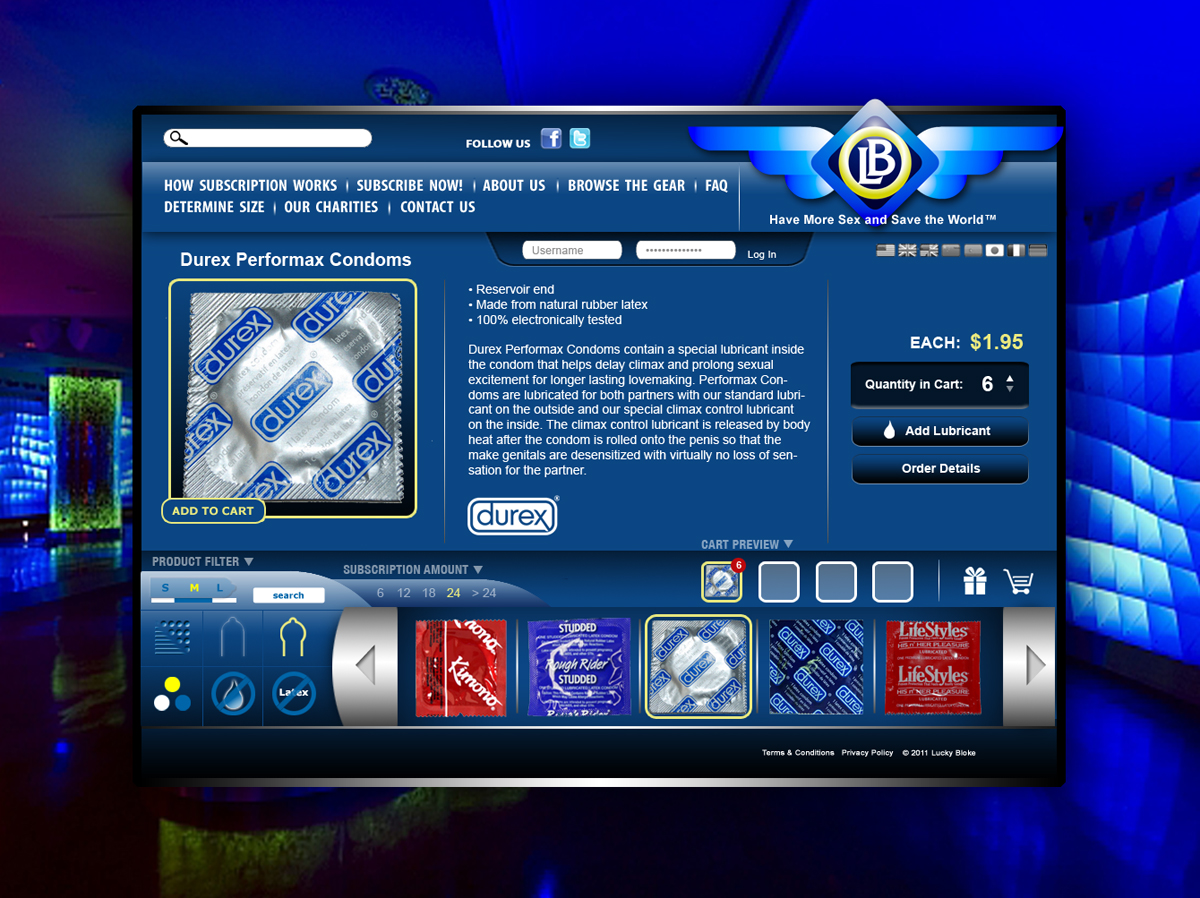Toggle the Cart Preview arrow
1200x898 pixels.
(788, 544)
